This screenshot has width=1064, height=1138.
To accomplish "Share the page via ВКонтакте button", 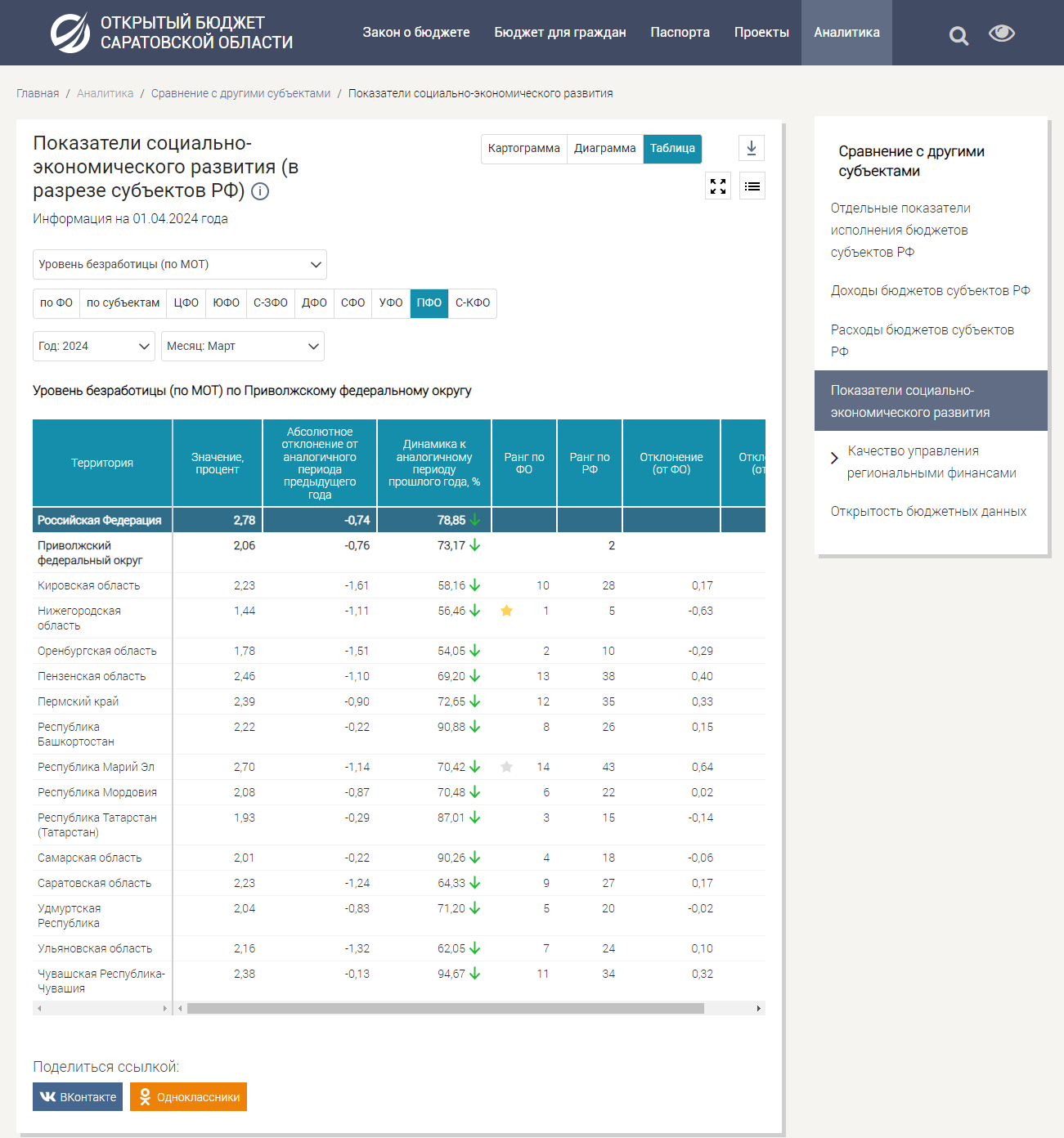I will coord(78,1097).
